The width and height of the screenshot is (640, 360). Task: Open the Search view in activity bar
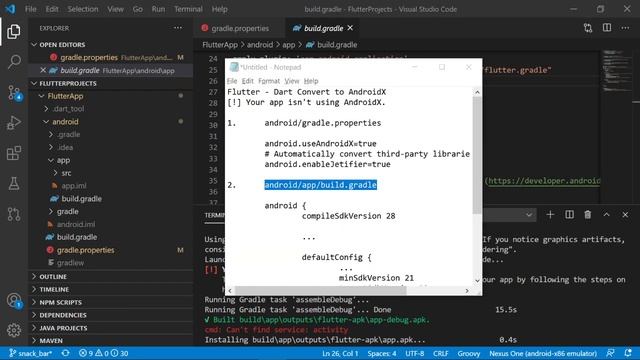13,62
